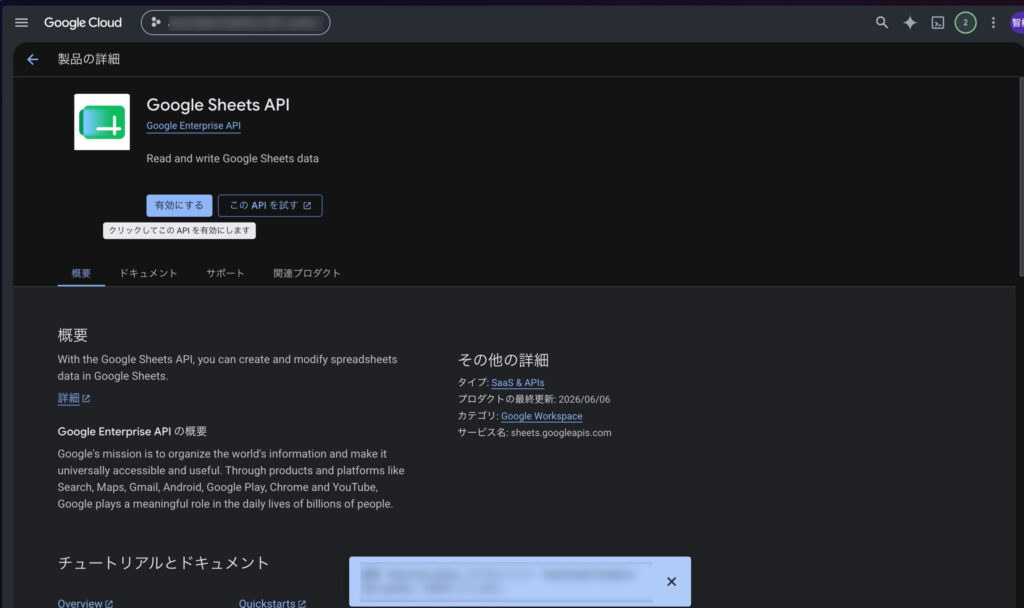This screenshot has height=608, width=1024.
Task: Click the この API を試す button
Action: click(270, 205)
